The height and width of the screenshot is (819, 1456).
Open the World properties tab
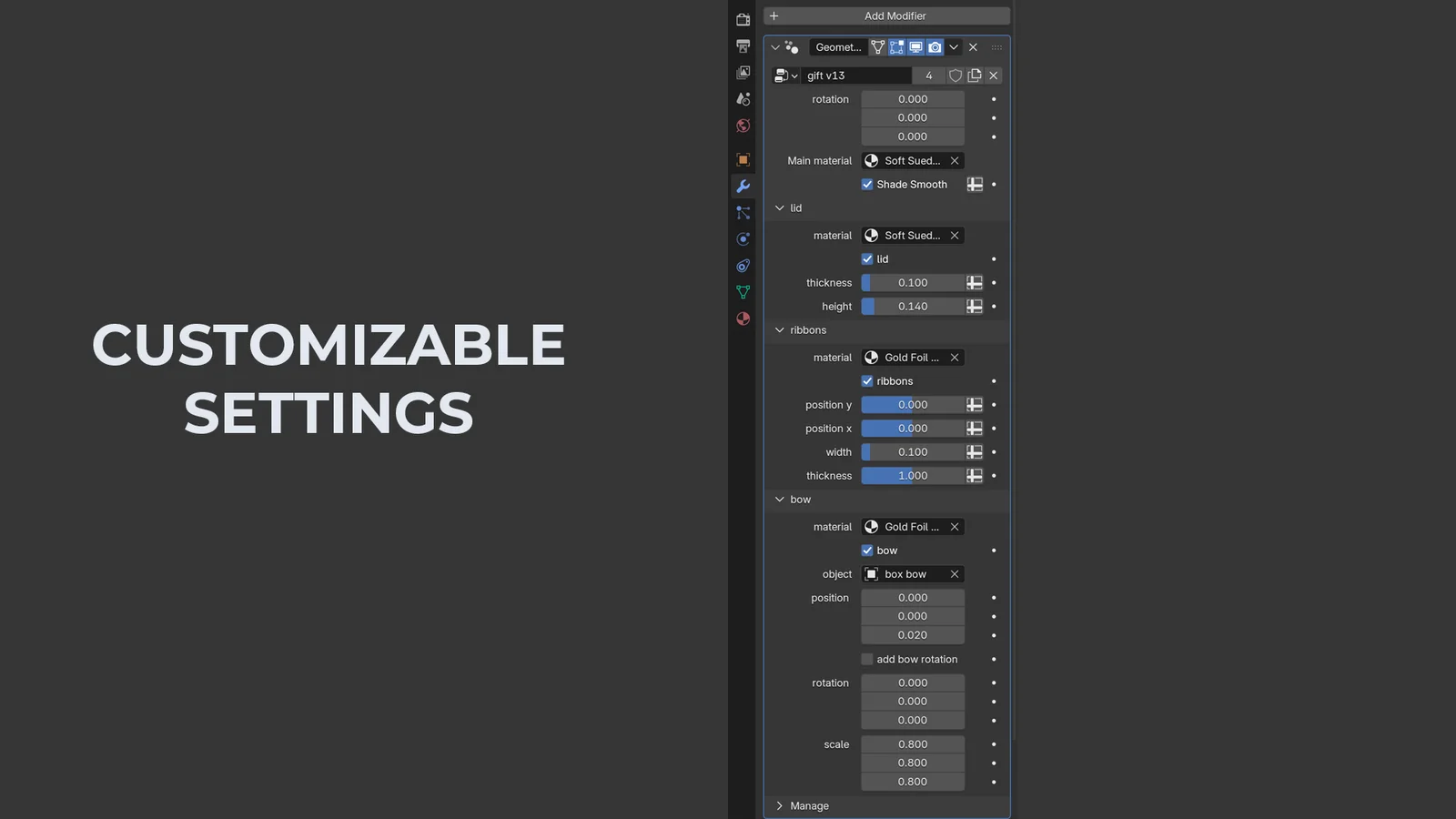pyautogui.click(x=743, y=126)
